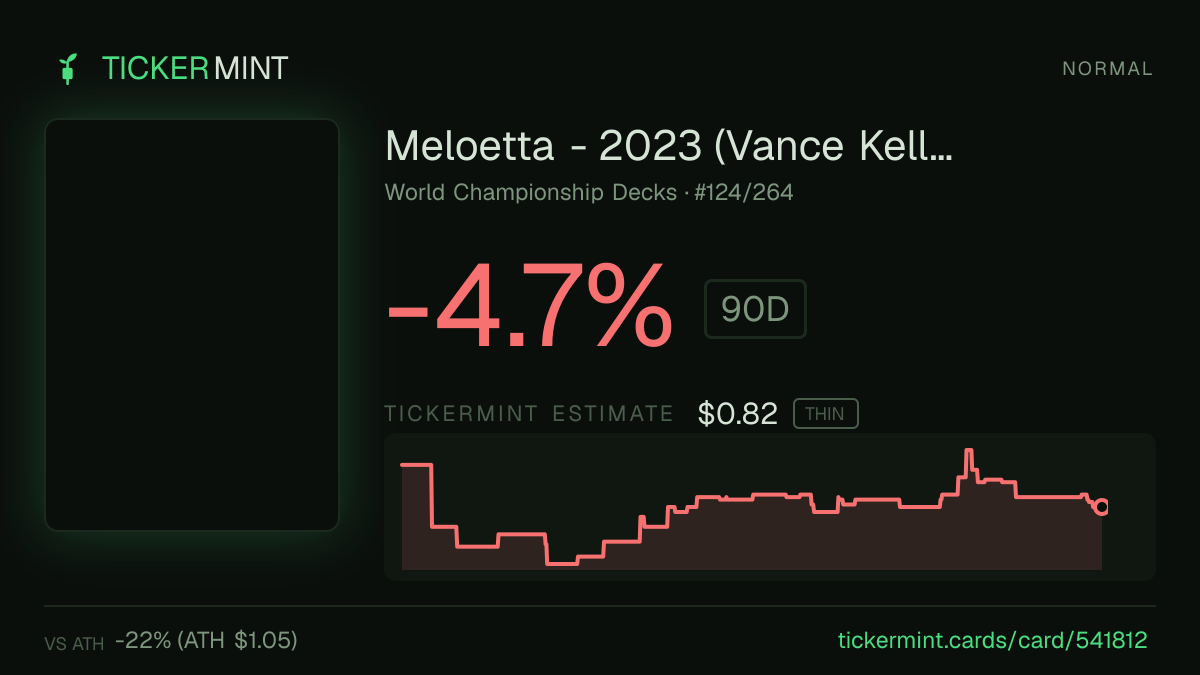This screenshot has height=675, width=1200.
Task: Click the -22% (ATH $1.05) value
Action: 206,640
